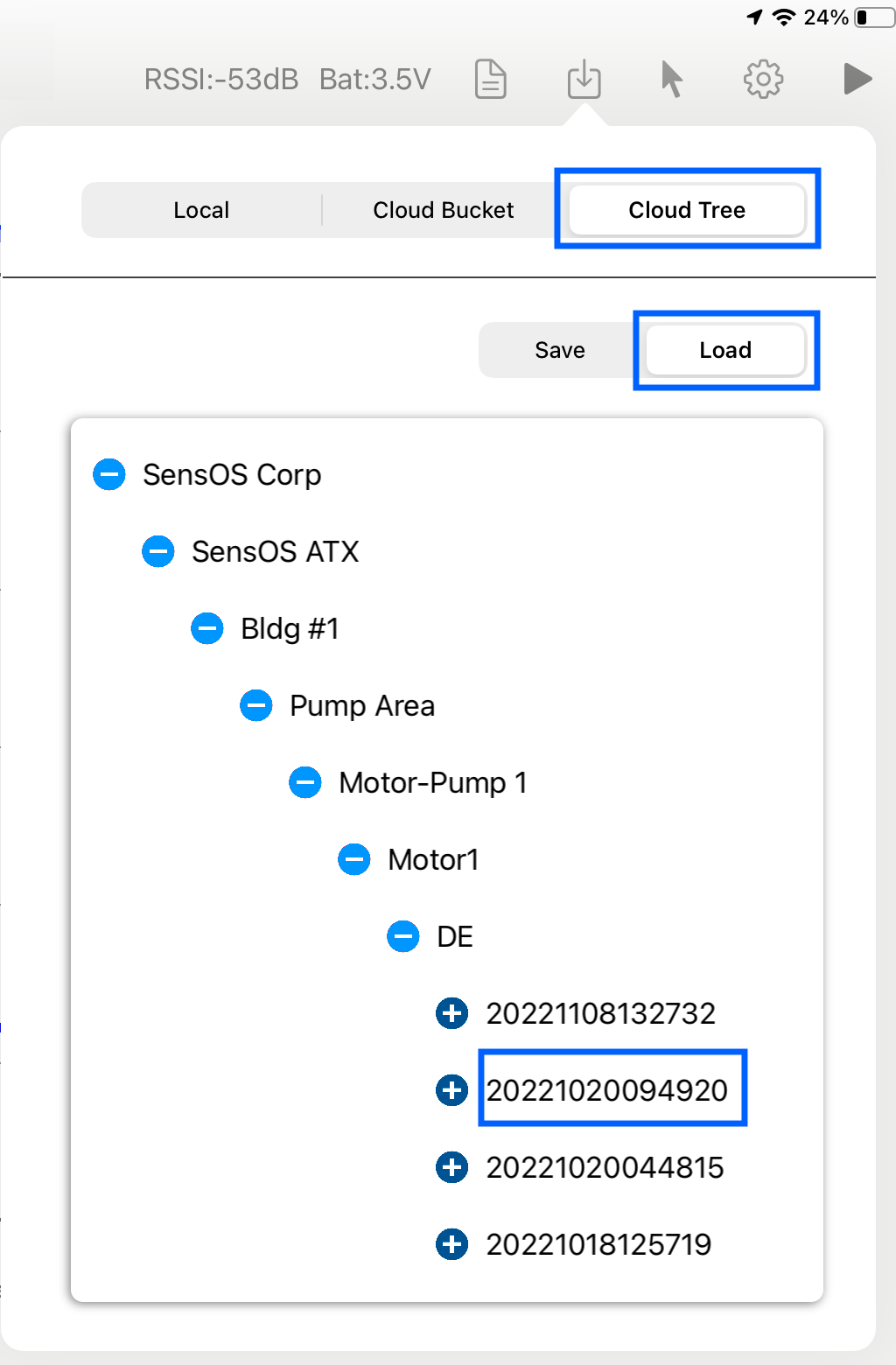Check the battery status icon
896x1365 pixels.
click(x=874, y=17)
